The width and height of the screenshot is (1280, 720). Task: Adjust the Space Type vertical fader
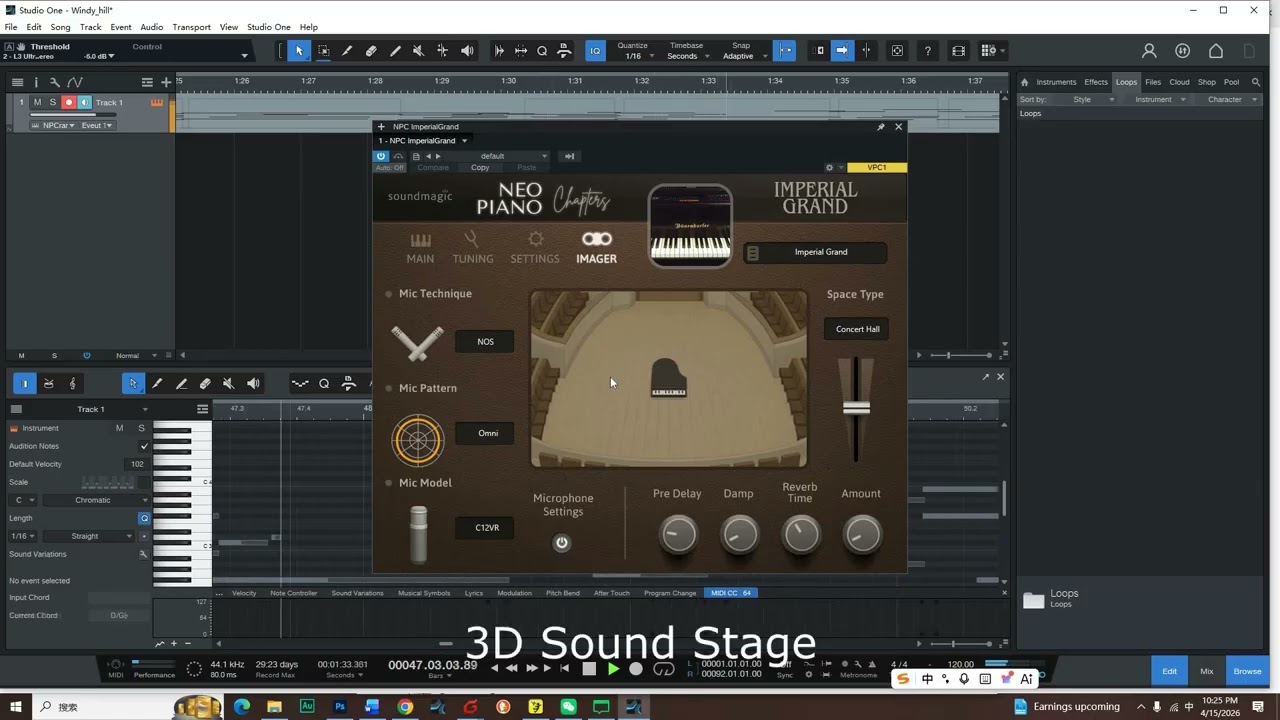[x=856, y=408]
